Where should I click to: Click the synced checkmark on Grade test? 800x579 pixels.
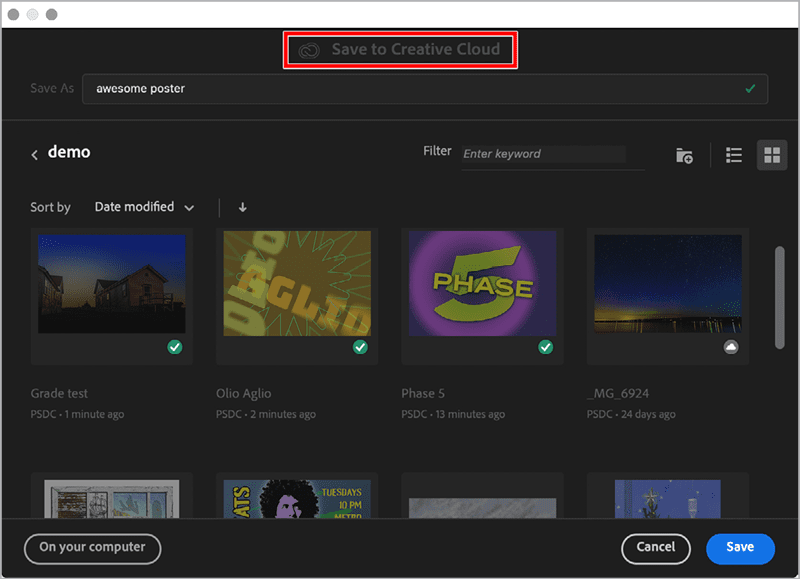[175, 347]
